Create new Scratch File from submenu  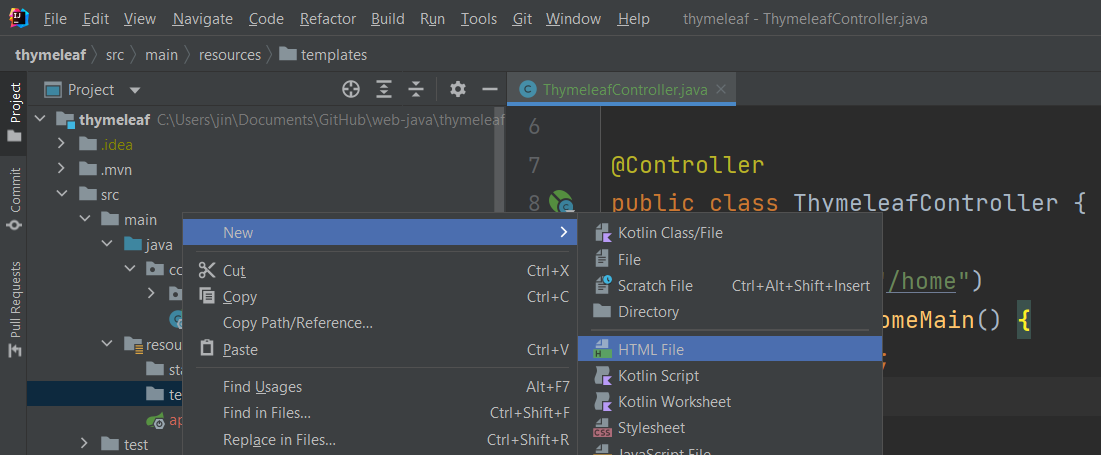[x=730, y=286]
